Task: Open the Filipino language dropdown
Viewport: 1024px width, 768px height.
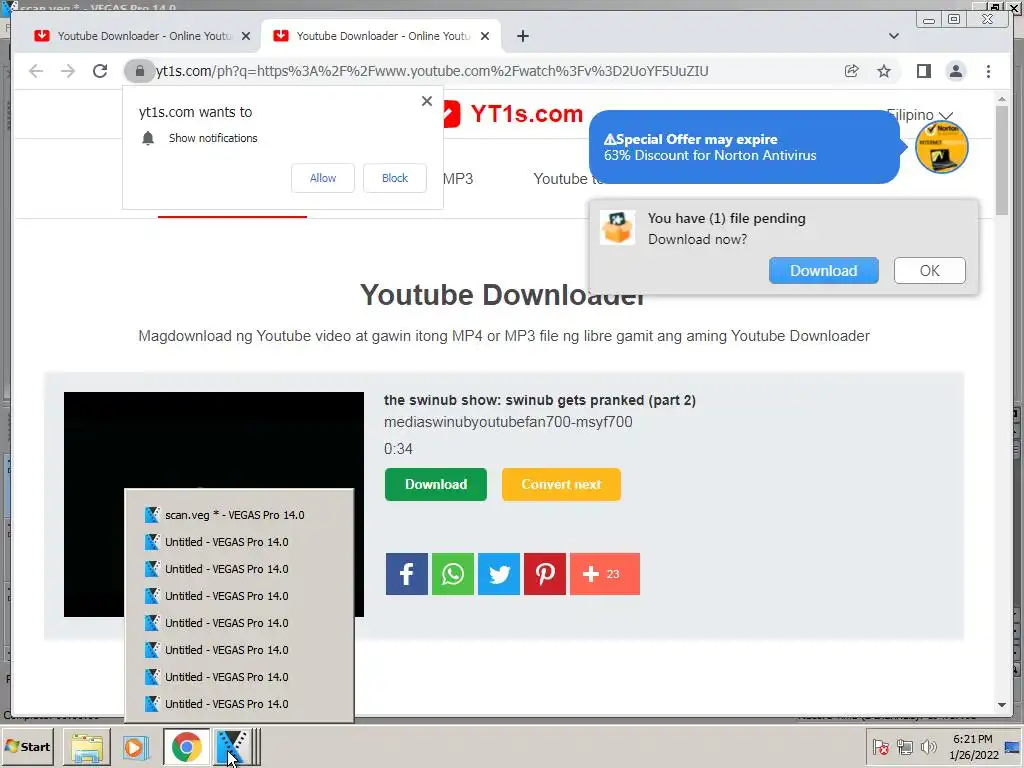Action: 920,115
